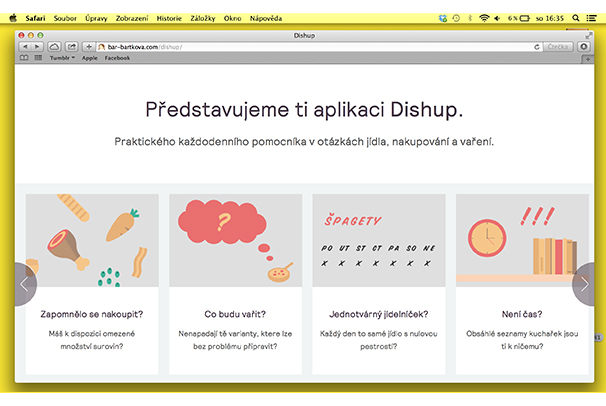Show Top Sites grid icon
This screenshot has width=606, height=406.
tap(37, 58)
